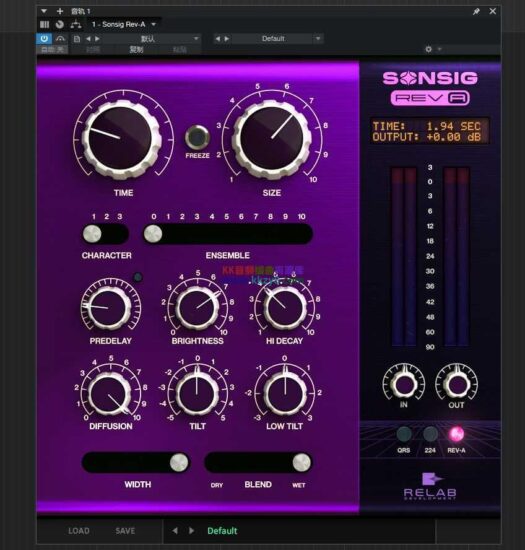Click the SONSIG logo
This screenshot has width=525, height=550.
(x=430, y=78)
